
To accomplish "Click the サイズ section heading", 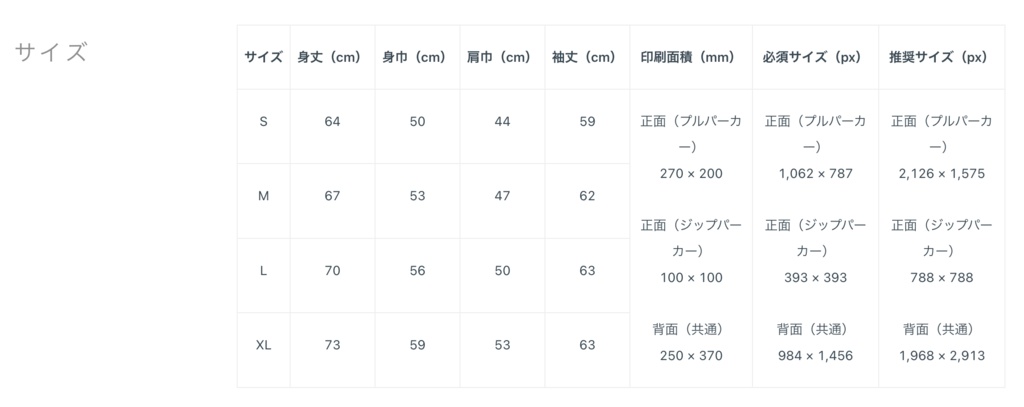I will tap(51, 53).
